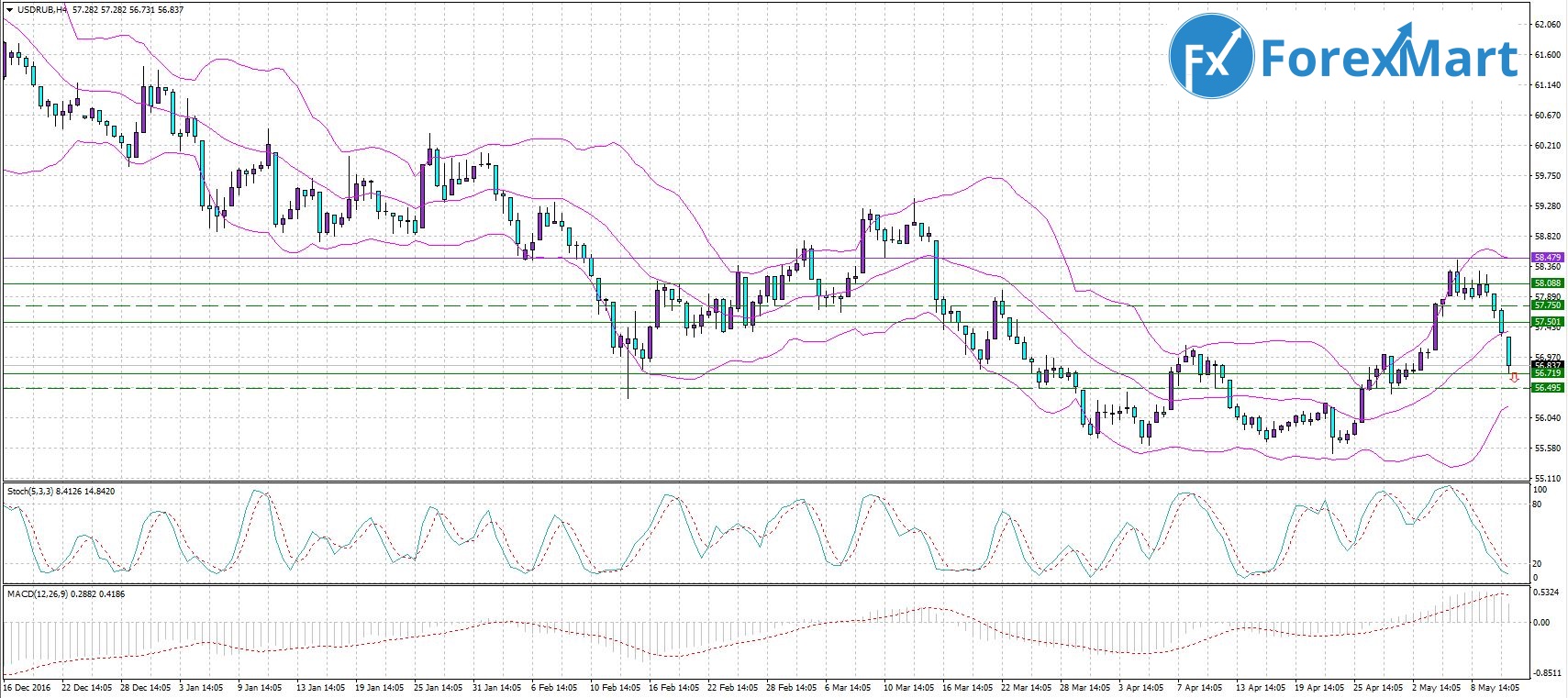Click the ForexMart FX circle logo icon

point(1210,56)
